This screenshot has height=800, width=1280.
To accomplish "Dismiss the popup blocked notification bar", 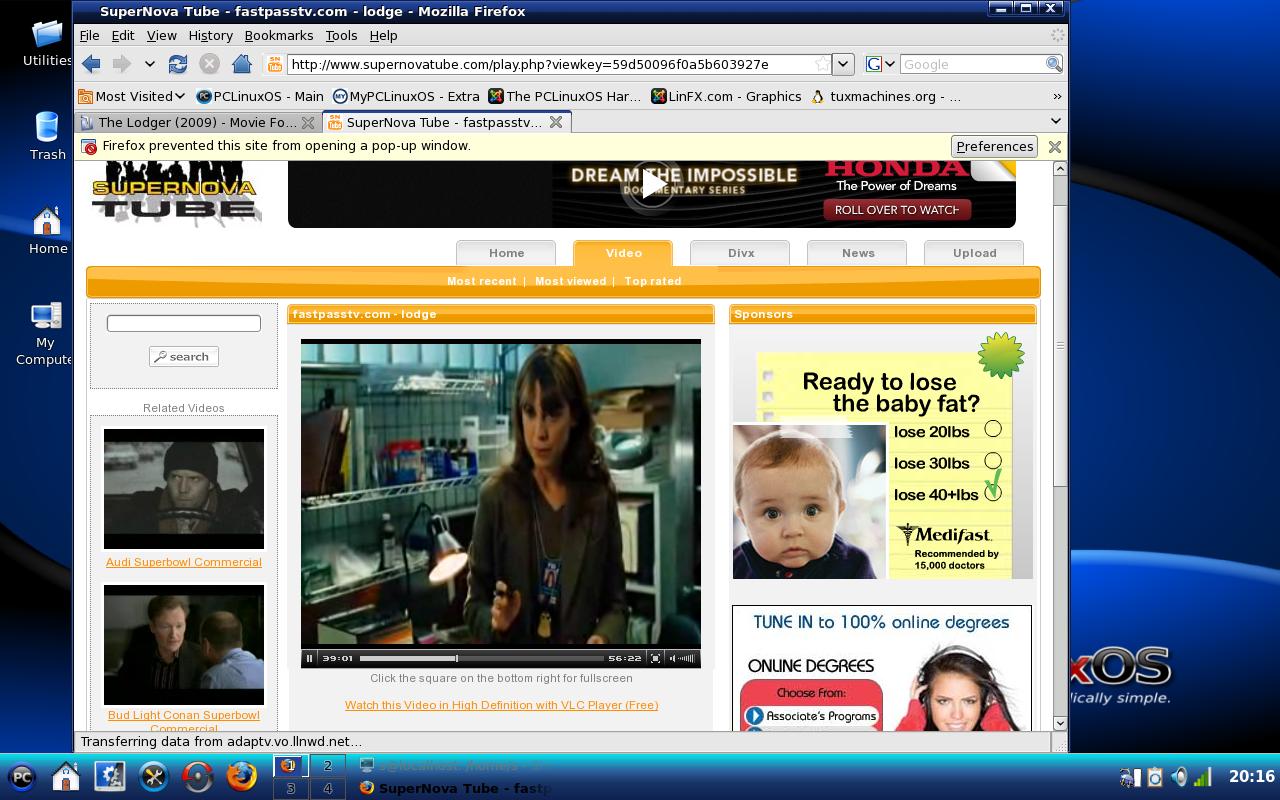I will (1054, 146).
